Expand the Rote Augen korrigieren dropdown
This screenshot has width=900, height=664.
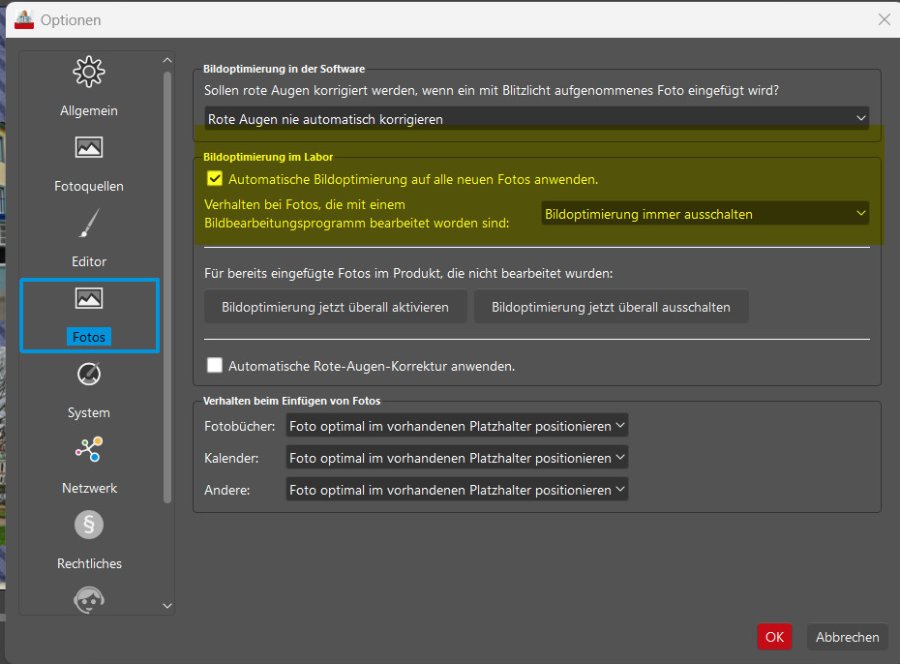point(536,119)
